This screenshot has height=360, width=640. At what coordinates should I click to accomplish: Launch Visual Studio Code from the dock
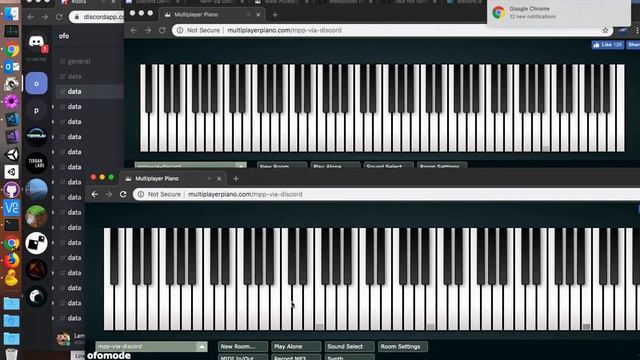[x=11, y=119]
